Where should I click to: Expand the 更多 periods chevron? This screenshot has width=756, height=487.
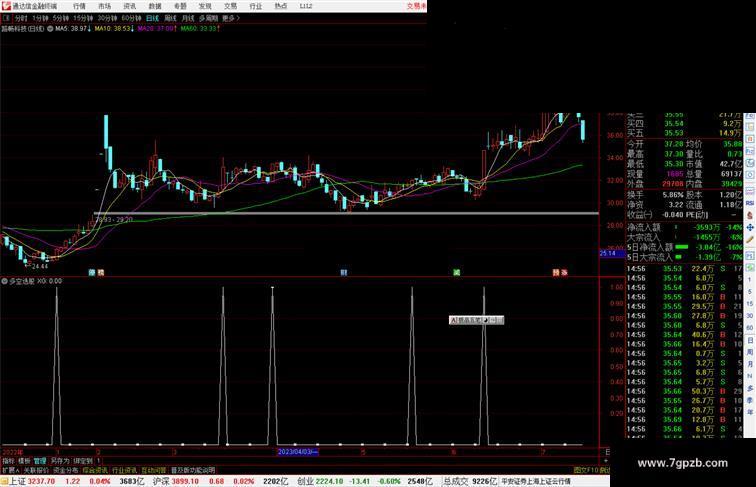[230, 18]
